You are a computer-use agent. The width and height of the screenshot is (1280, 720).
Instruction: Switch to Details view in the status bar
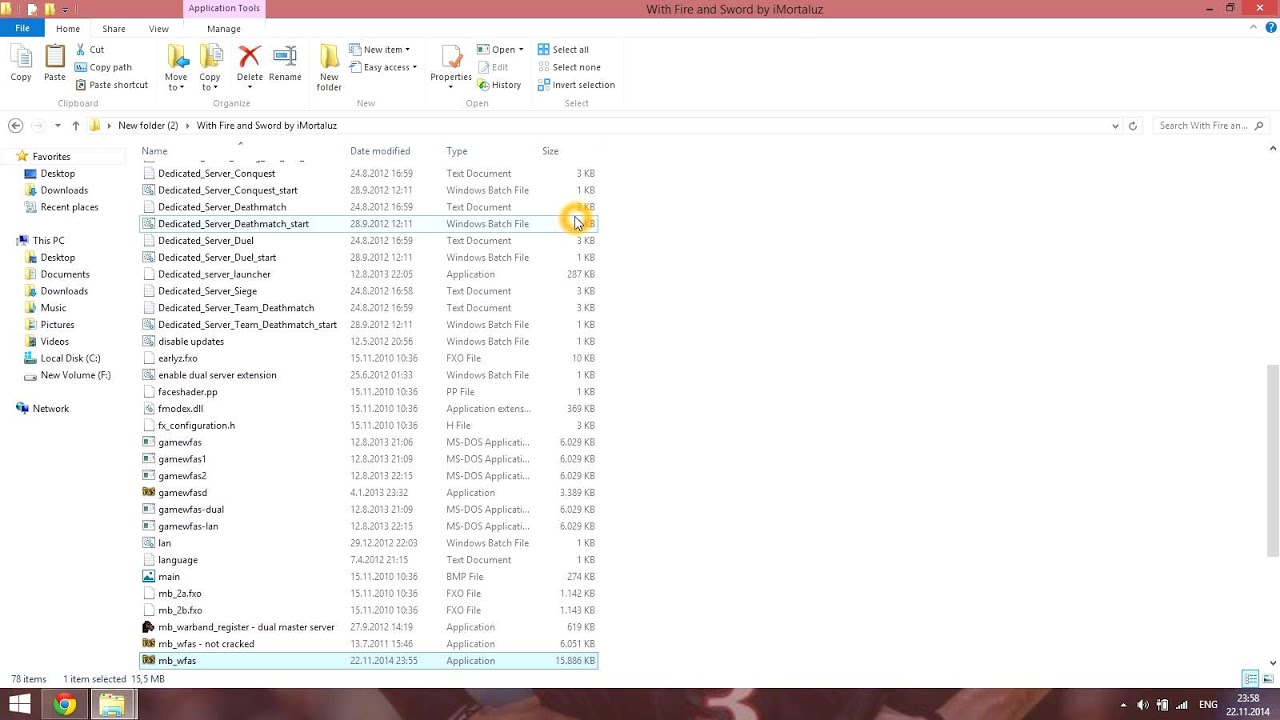(x=1250, y=679)
